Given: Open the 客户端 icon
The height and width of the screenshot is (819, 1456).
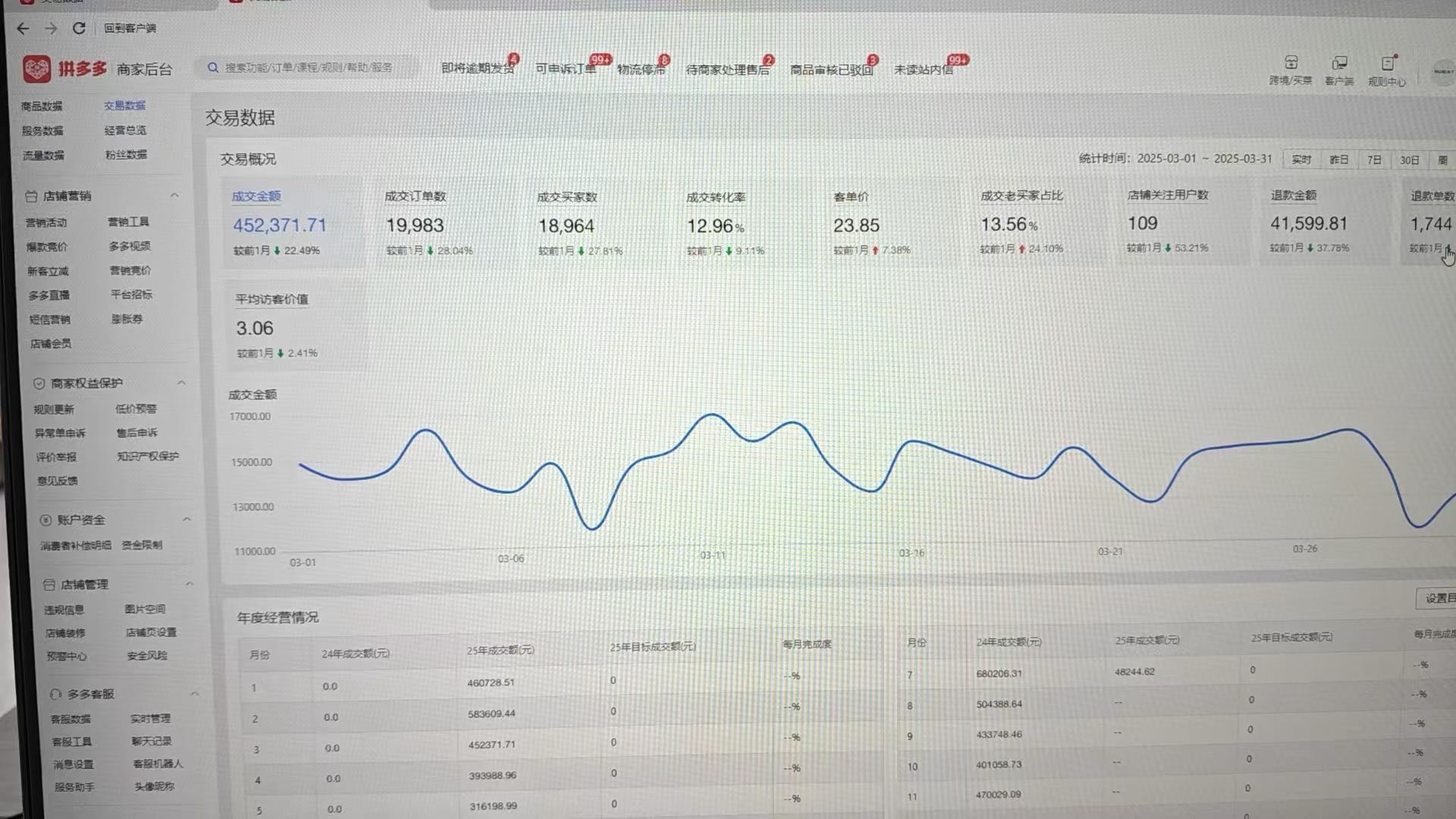Looking at the screenshot, I should [1339, 71].
